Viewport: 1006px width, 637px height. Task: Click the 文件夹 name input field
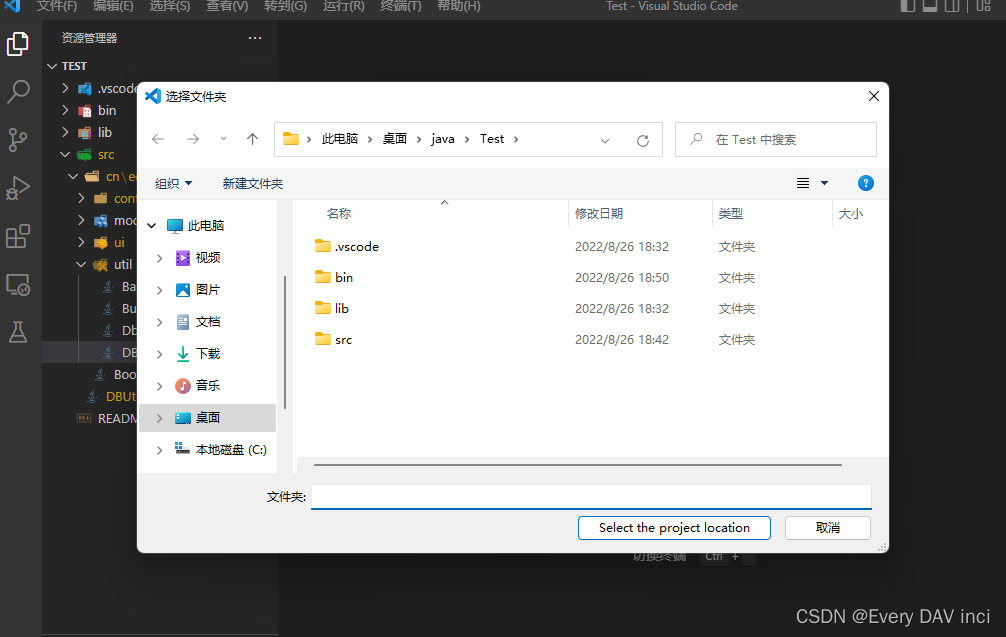[591, 497]
